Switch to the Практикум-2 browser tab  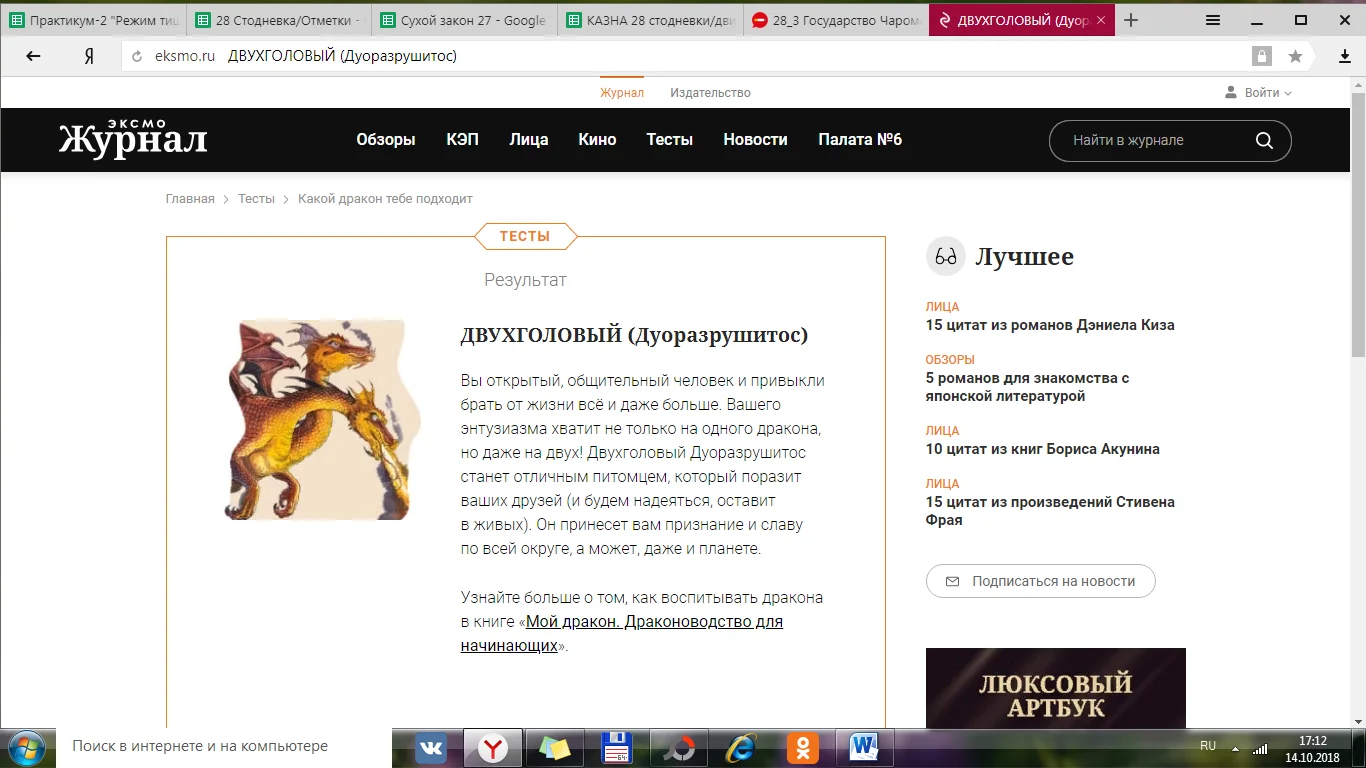[93, 20]
